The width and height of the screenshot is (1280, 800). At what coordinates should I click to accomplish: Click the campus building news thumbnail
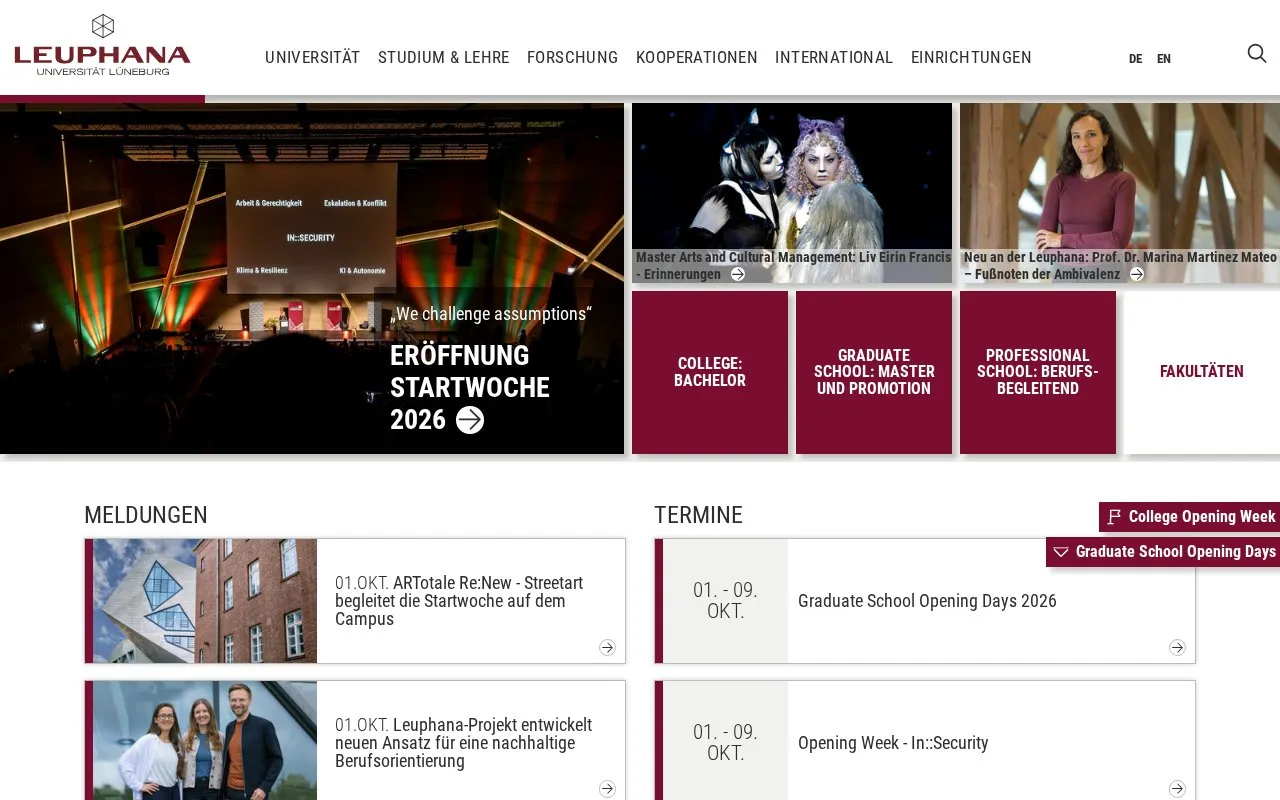point(205,601)
